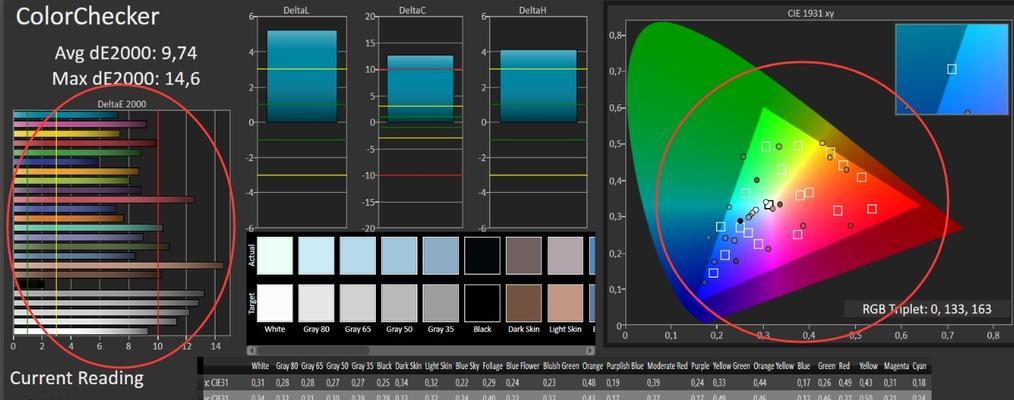Click the 0,49 value in the x CIE31 row

pos(847,383)
